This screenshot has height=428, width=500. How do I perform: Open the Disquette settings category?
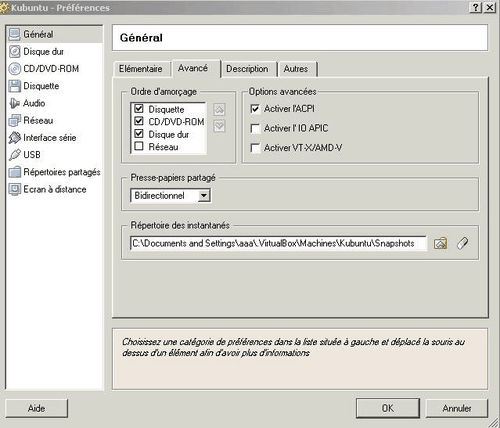coord(41,86)
